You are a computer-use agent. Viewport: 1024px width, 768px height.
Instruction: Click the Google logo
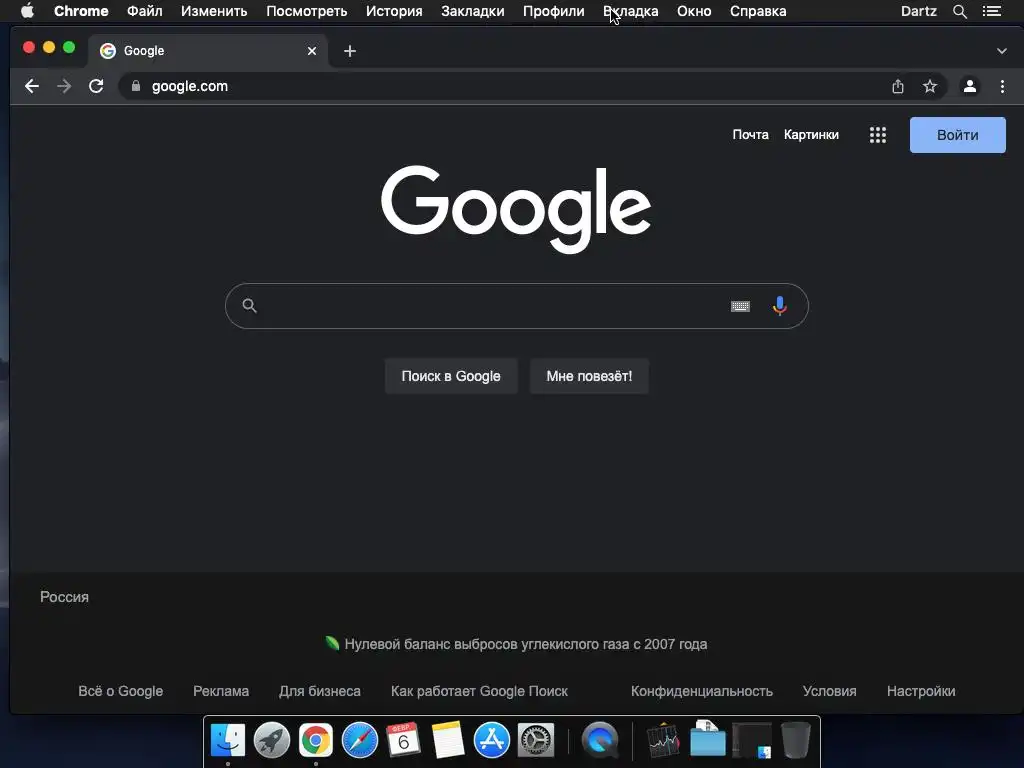(516, 209)
